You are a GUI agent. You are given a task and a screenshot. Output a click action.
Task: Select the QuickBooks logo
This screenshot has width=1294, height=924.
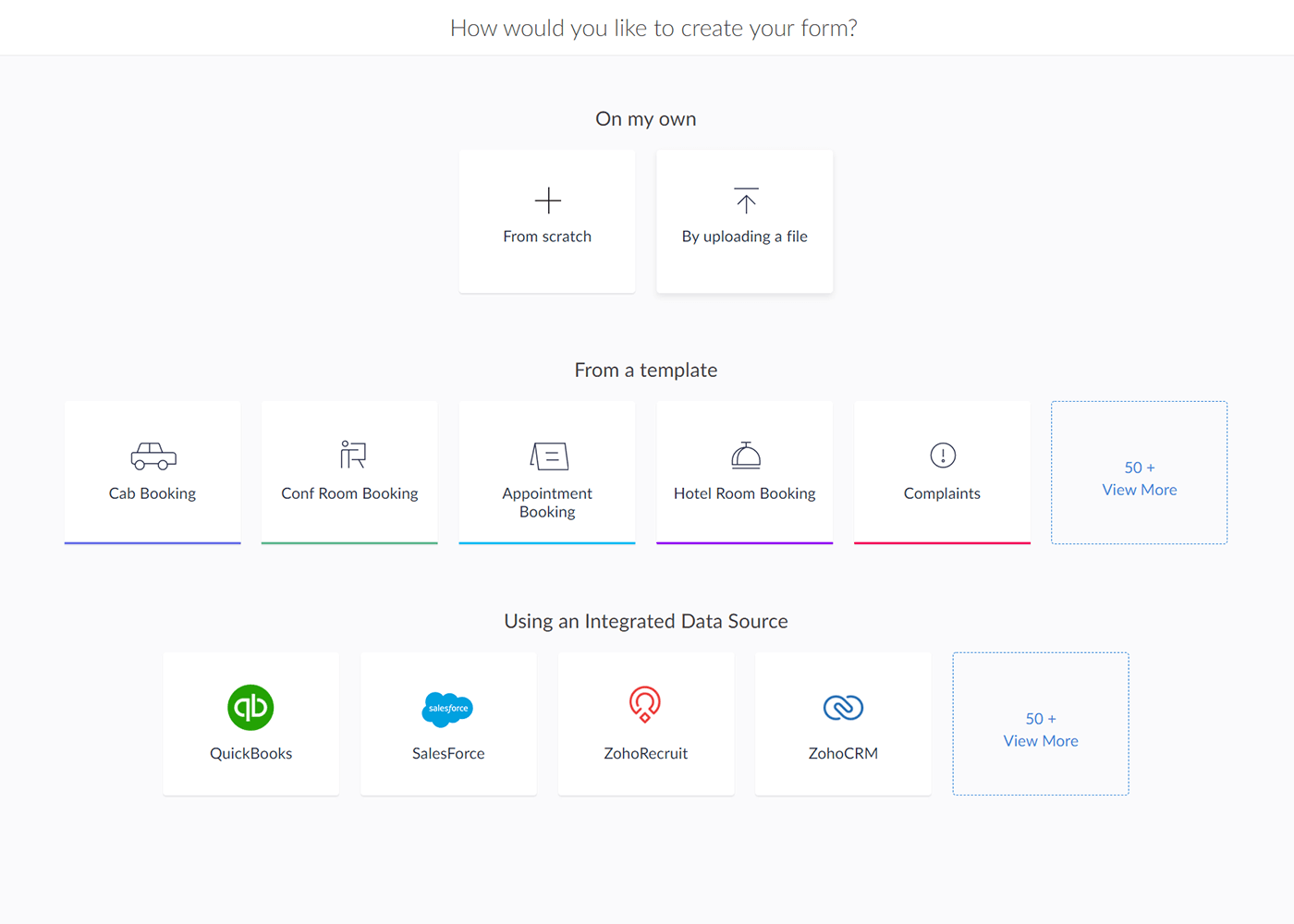pyautogui.click(x=250, y=707)
